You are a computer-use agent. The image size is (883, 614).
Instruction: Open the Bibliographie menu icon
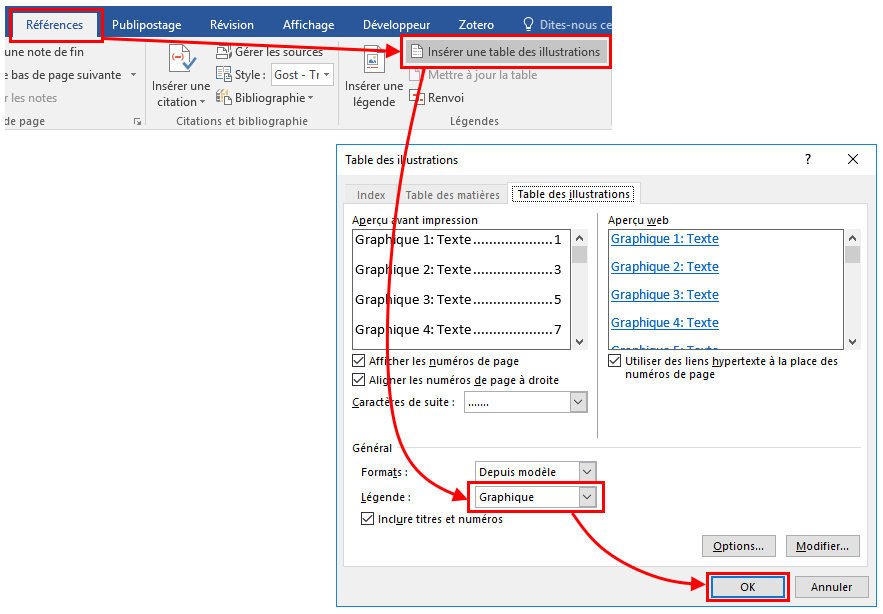(x=224, y=98)
